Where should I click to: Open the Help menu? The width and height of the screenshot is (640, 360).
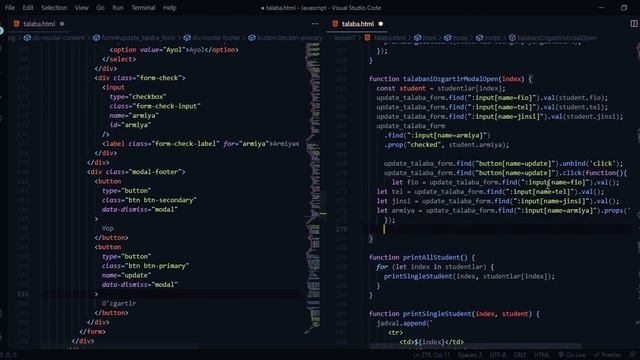170,8
